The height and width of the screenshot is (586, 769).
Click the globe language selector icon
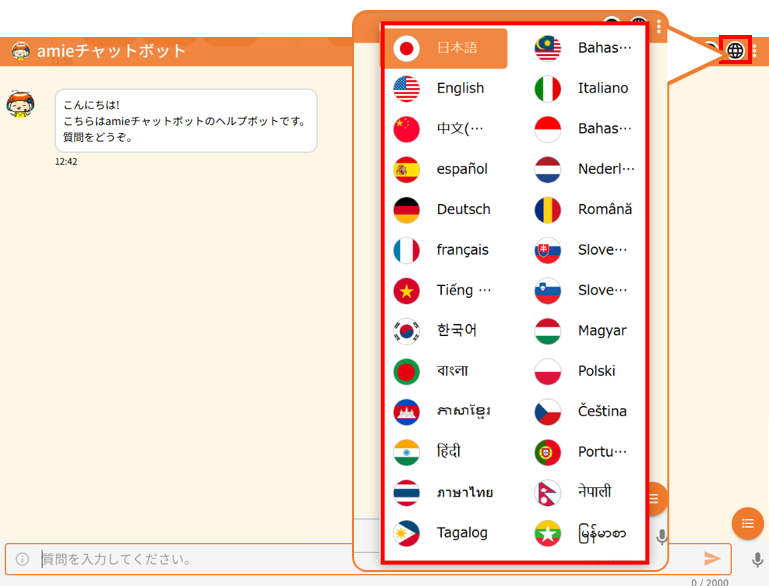[x=735, y=50]
